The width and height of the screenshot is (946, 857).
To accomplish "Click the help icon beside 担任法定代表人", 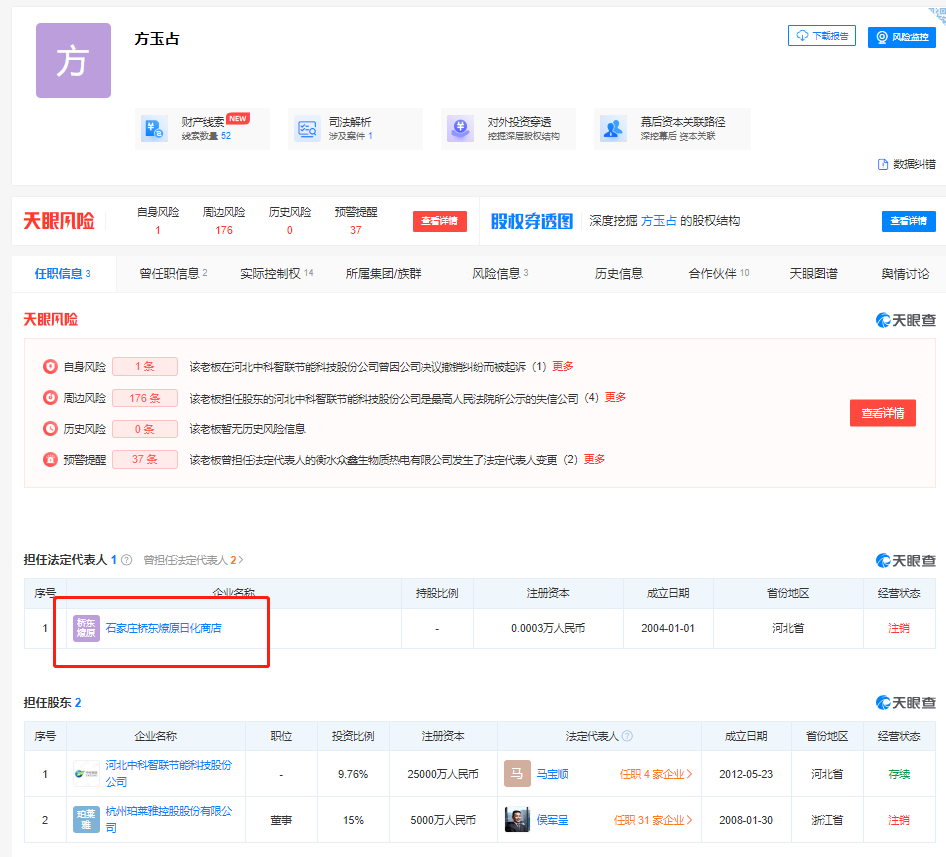I will click(x=127, y=560).
